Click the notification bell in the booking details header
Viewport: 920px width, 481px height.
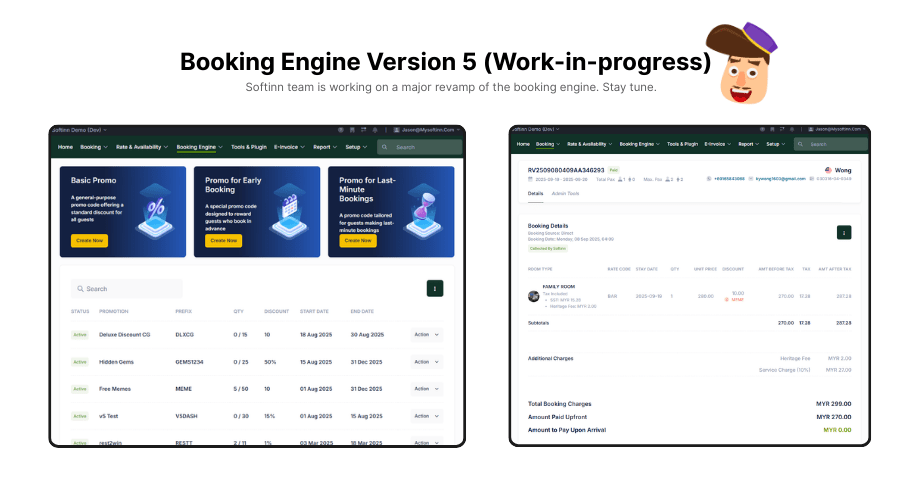coord(792,128)
